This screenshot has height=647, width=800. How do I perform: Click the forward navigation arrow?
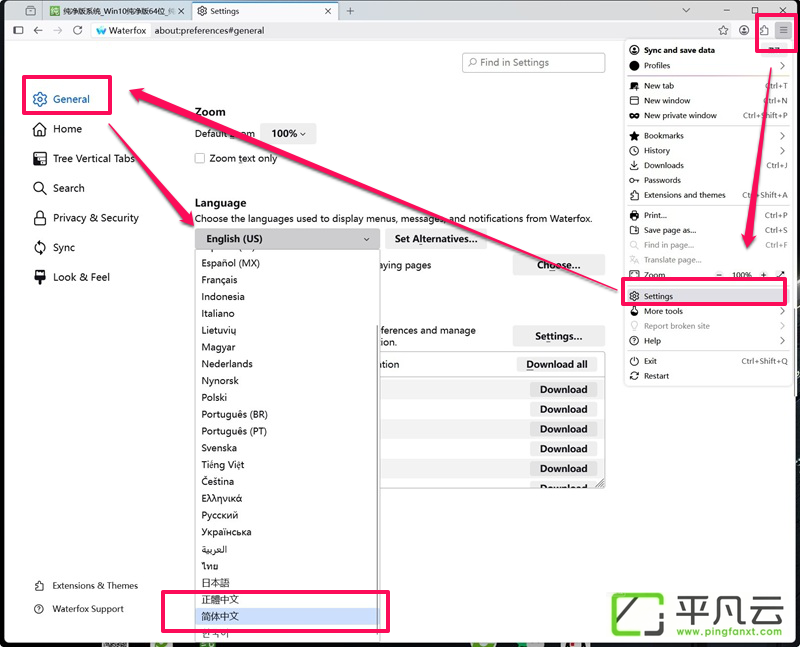[58, 30]
